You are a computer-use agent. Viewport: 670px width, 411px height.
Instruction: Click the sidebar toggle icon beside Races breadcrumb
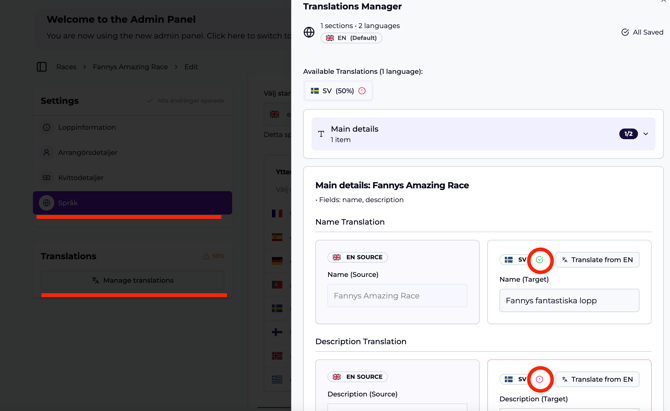42,67
